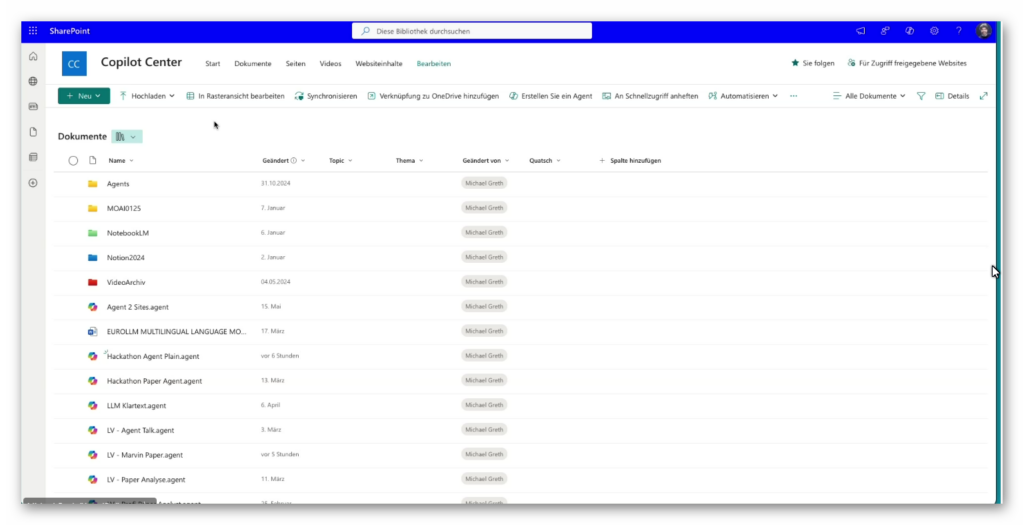
Task: Open the library view switcher next to Dokumente
Action: pyautogui.click(x=127, y=136)
